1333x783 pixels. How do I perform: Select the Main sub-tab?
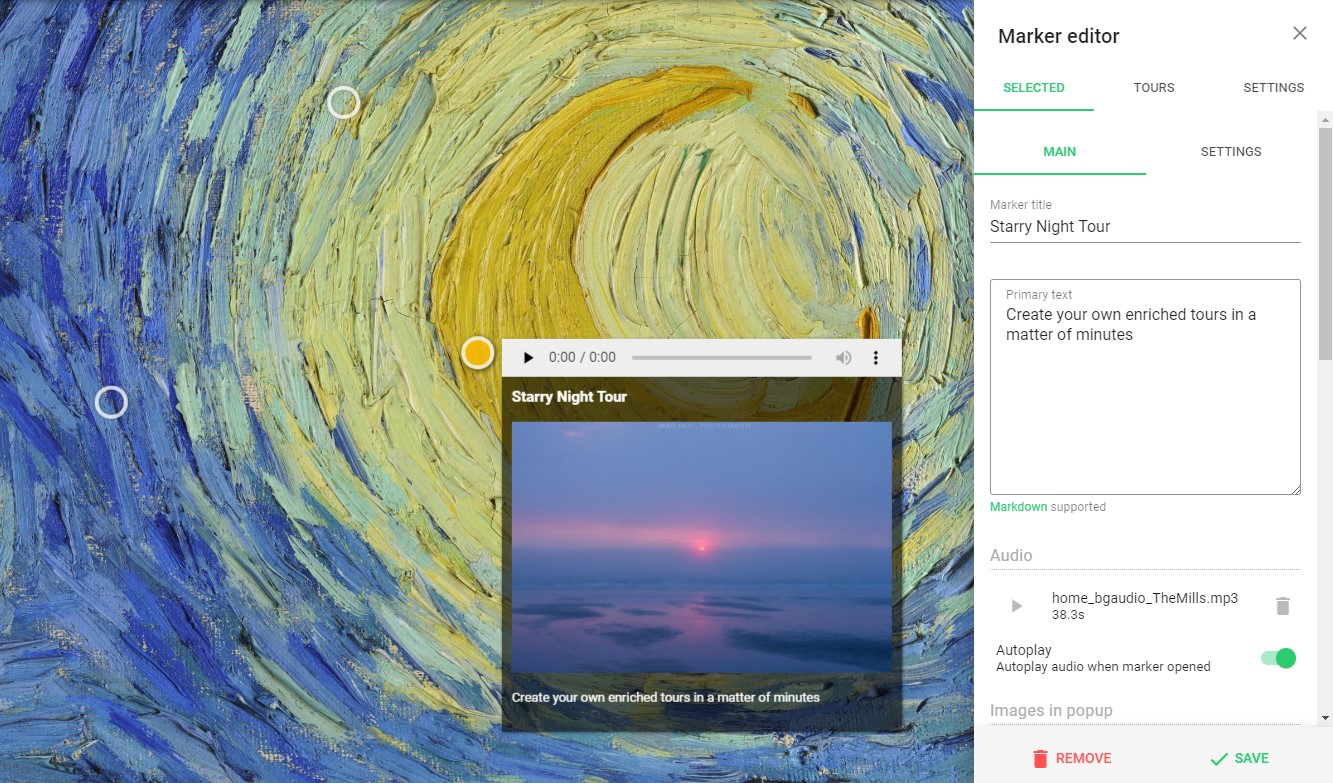click(1060, 152)
